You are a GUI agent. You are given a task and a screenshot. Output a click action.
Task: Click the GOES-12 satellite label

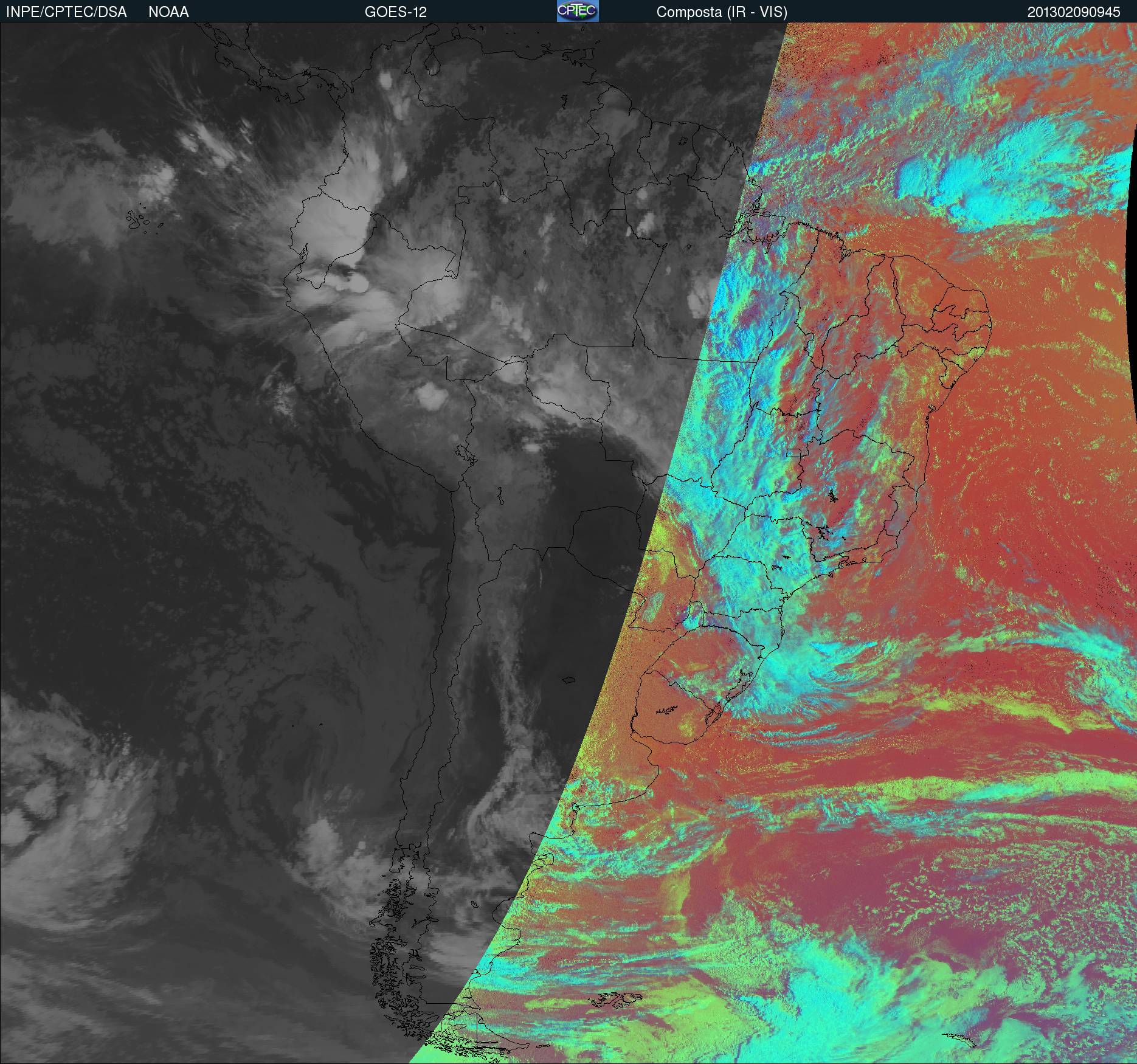395,12
